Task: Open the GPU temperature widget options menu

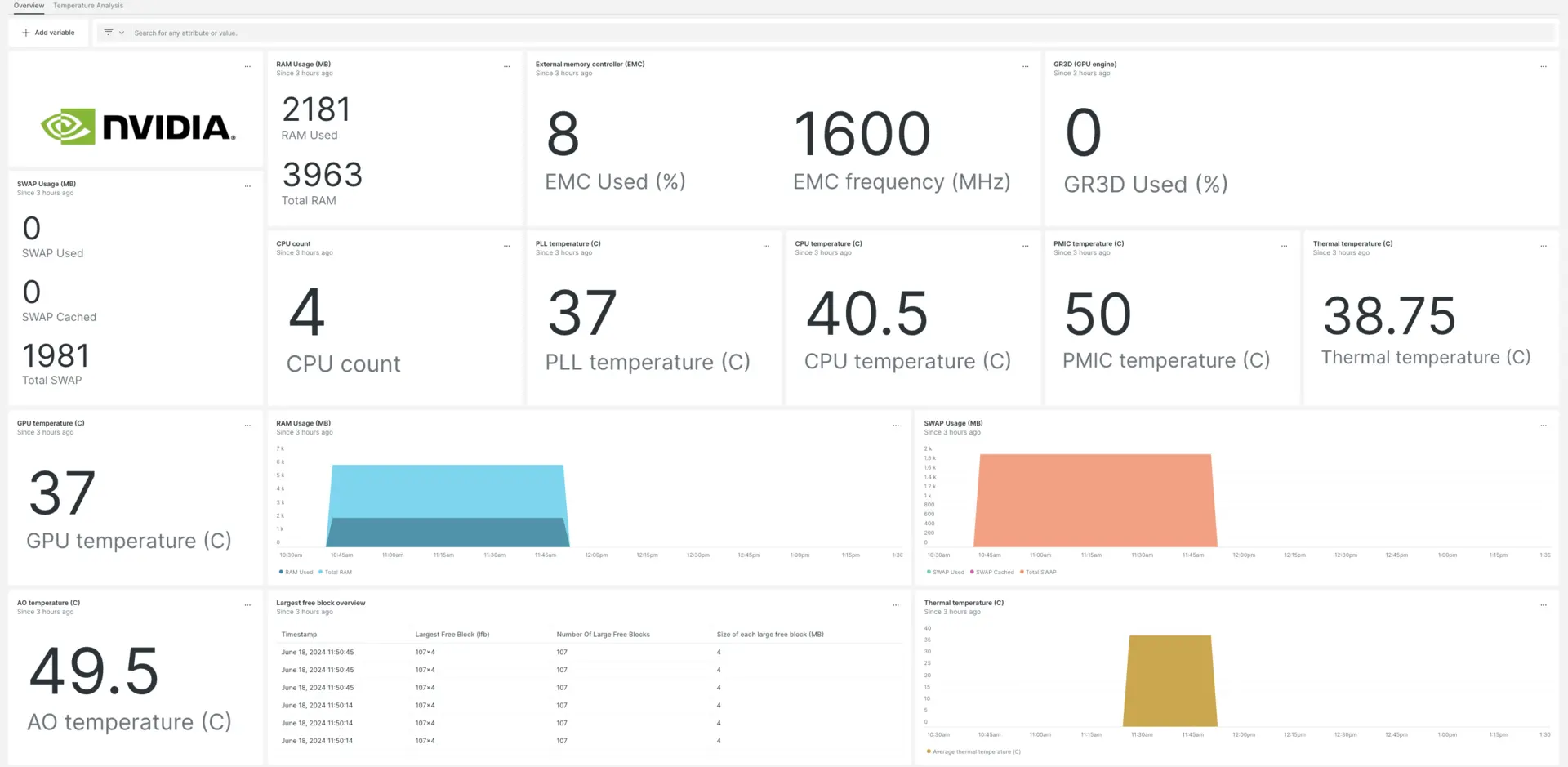Action: coord(247,426)
